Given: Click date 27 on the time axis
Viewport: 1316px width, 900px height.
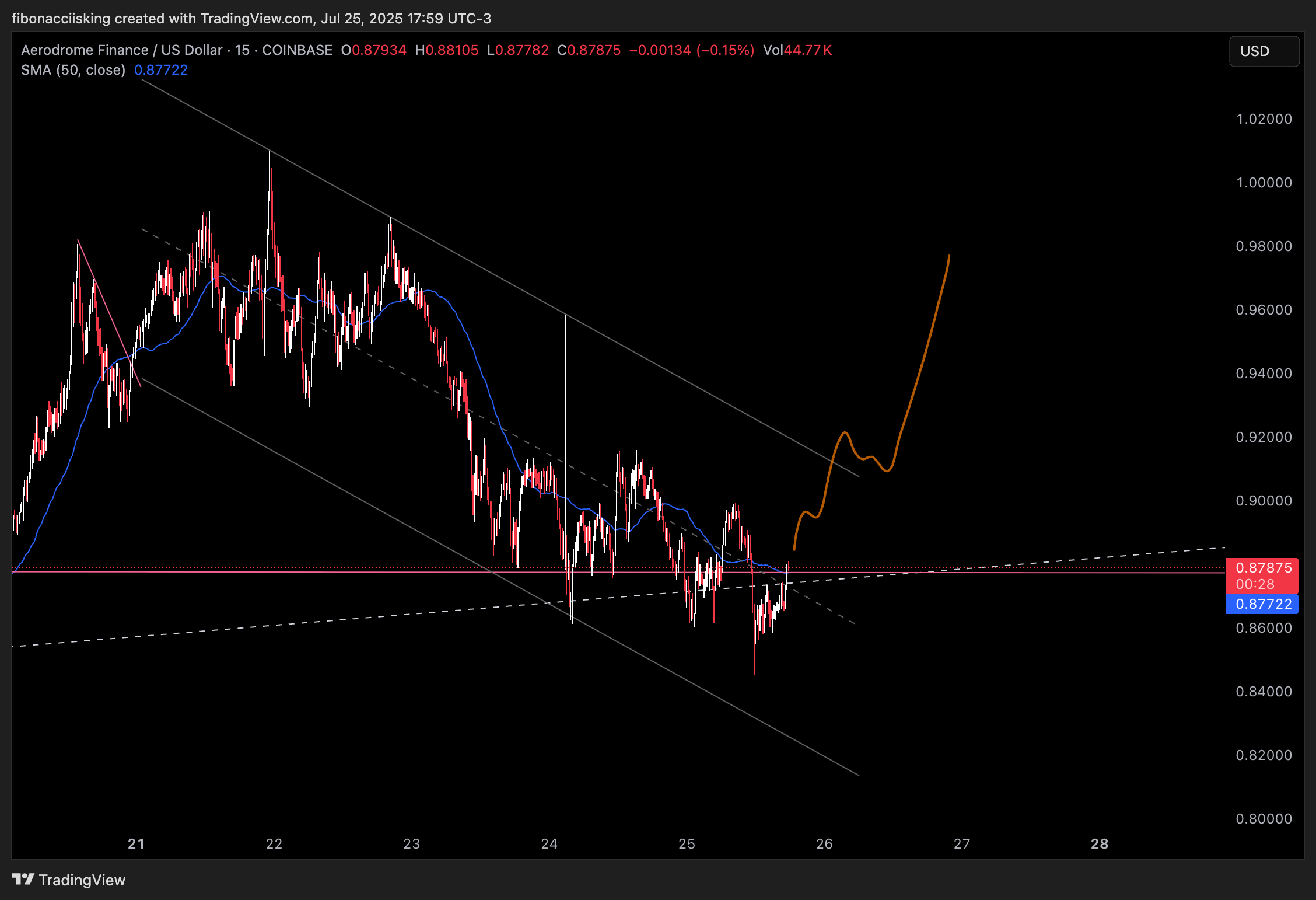Looking at the screenshot, I should [x=962, y=844].
